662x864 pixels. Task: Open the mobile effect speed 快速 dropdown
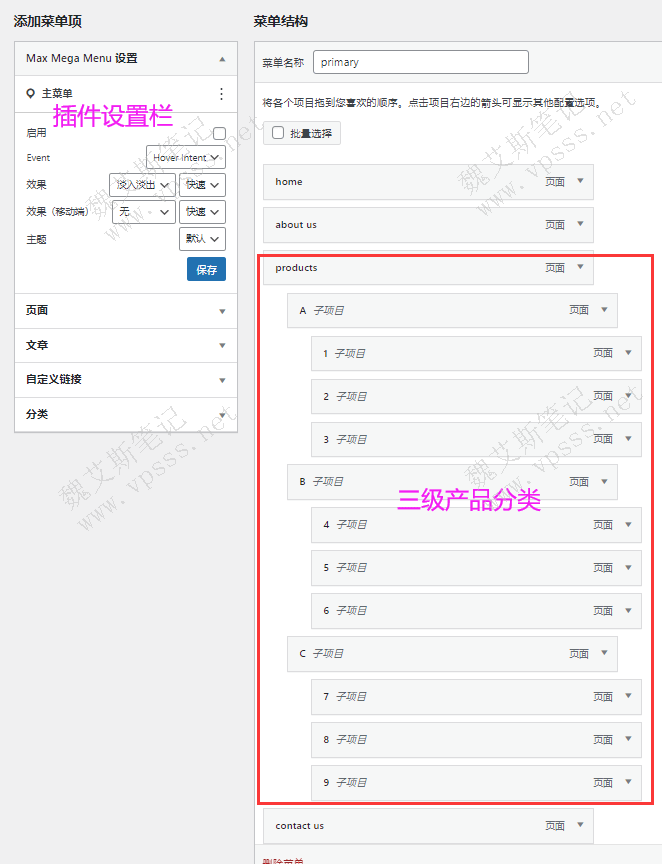pyautogui.click(x=202, y=212)
